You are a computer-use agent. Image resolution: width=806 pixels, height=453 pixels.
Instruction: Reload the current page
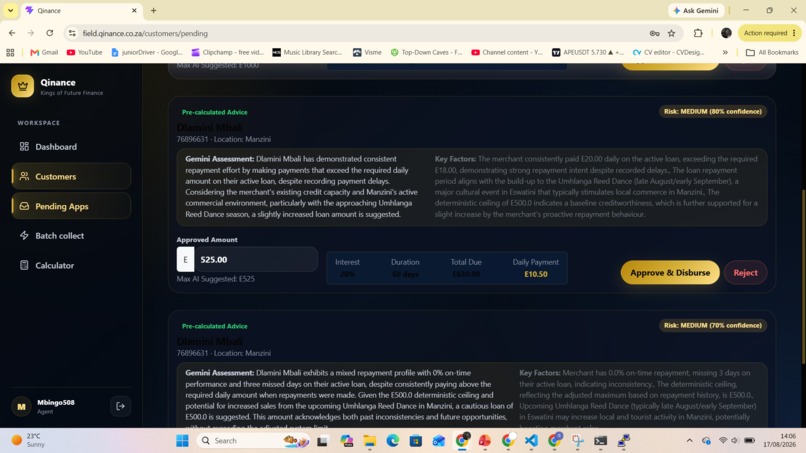(49, 33)
